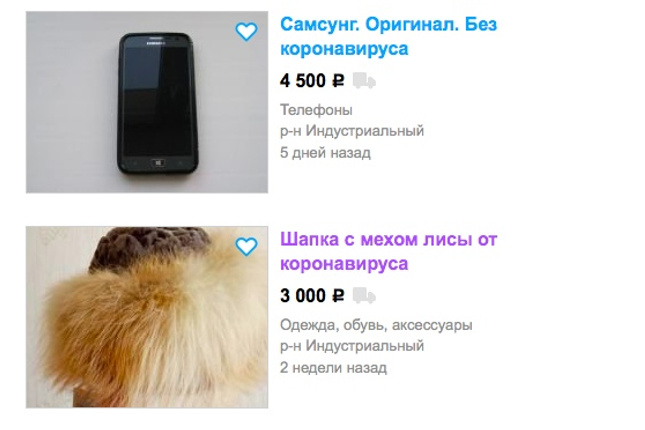Image resolution: width=645 pixels, height=430 pixels.
Task: Click delivery truck icon beside 3 000 ₽
Action: click(364, 295)
